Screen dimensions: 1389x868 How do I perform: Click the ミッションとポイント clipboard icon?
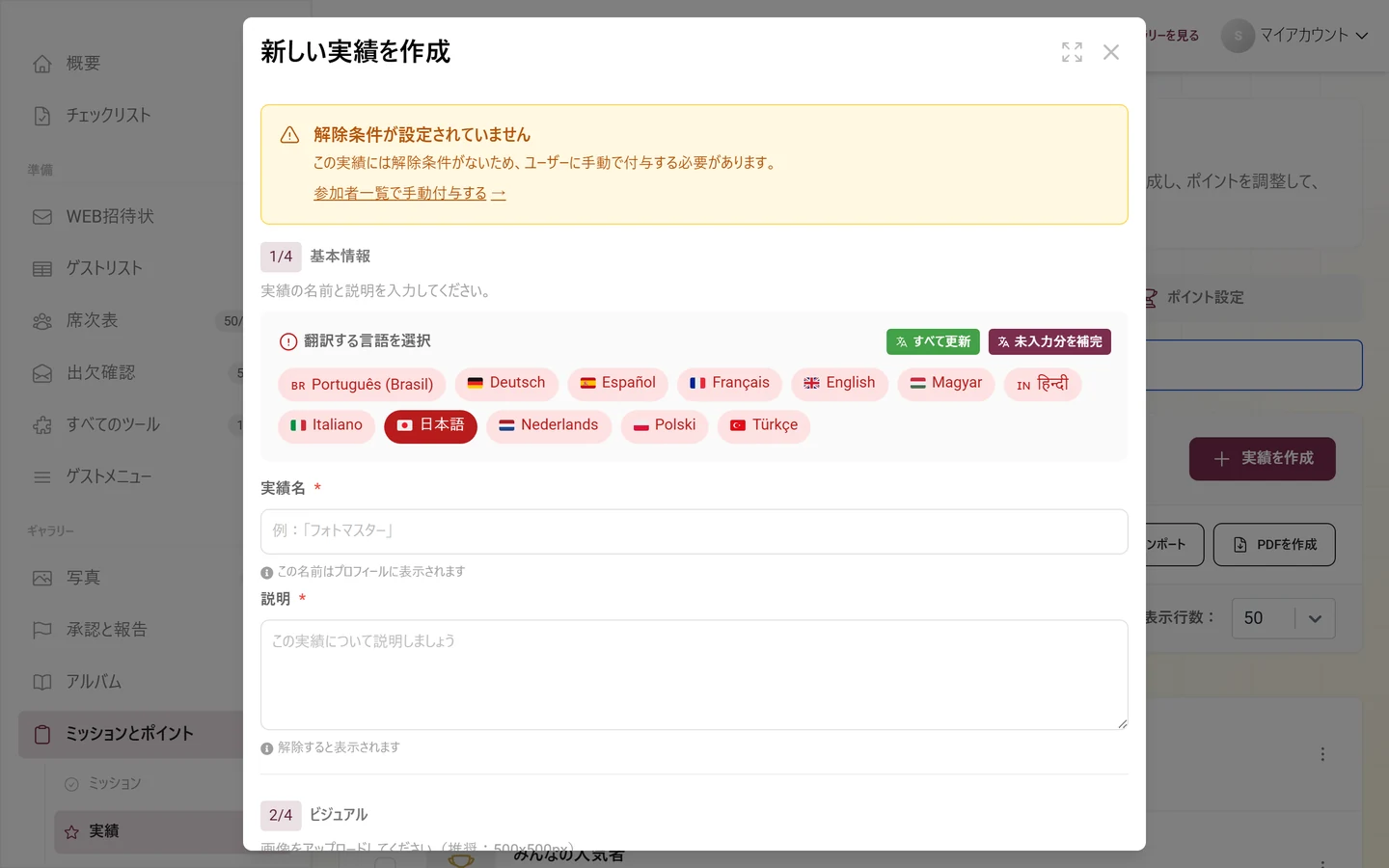pyautogui.click(x=42, y=735)
